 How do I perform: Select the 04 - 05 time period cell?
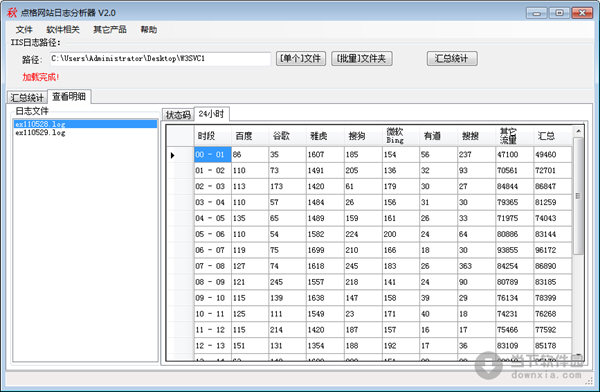click(212, 218)
